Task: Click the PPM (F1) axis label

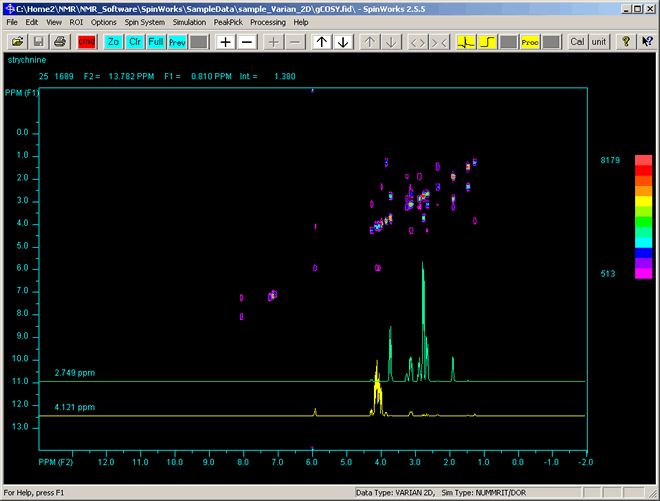Action: [x=22, y=93]
